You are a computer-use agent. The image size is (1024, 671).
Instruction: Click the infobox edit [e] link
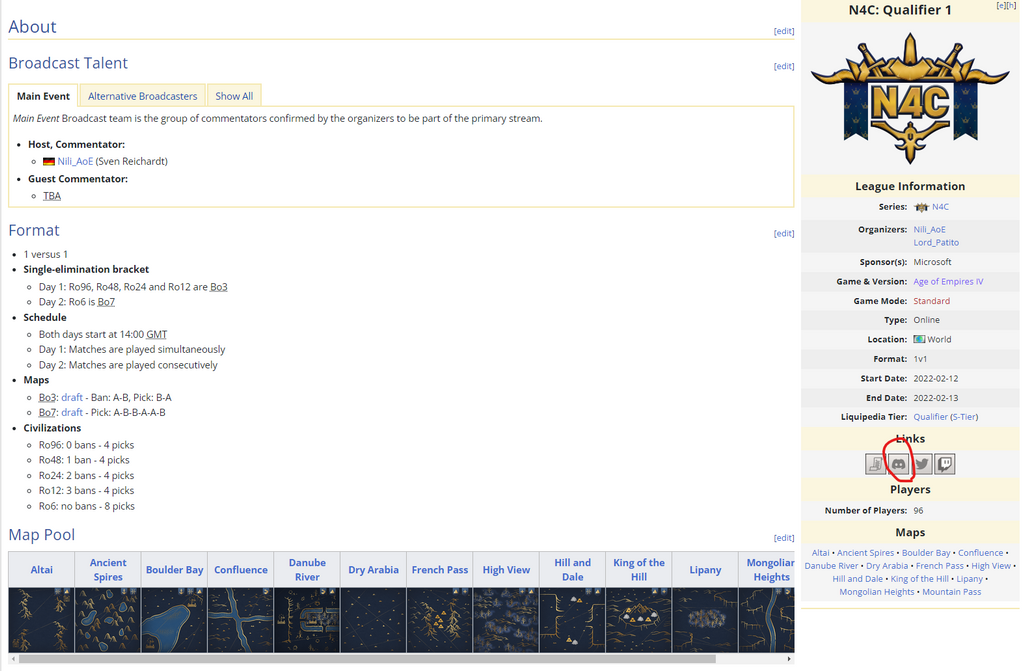click(1001, 5)
